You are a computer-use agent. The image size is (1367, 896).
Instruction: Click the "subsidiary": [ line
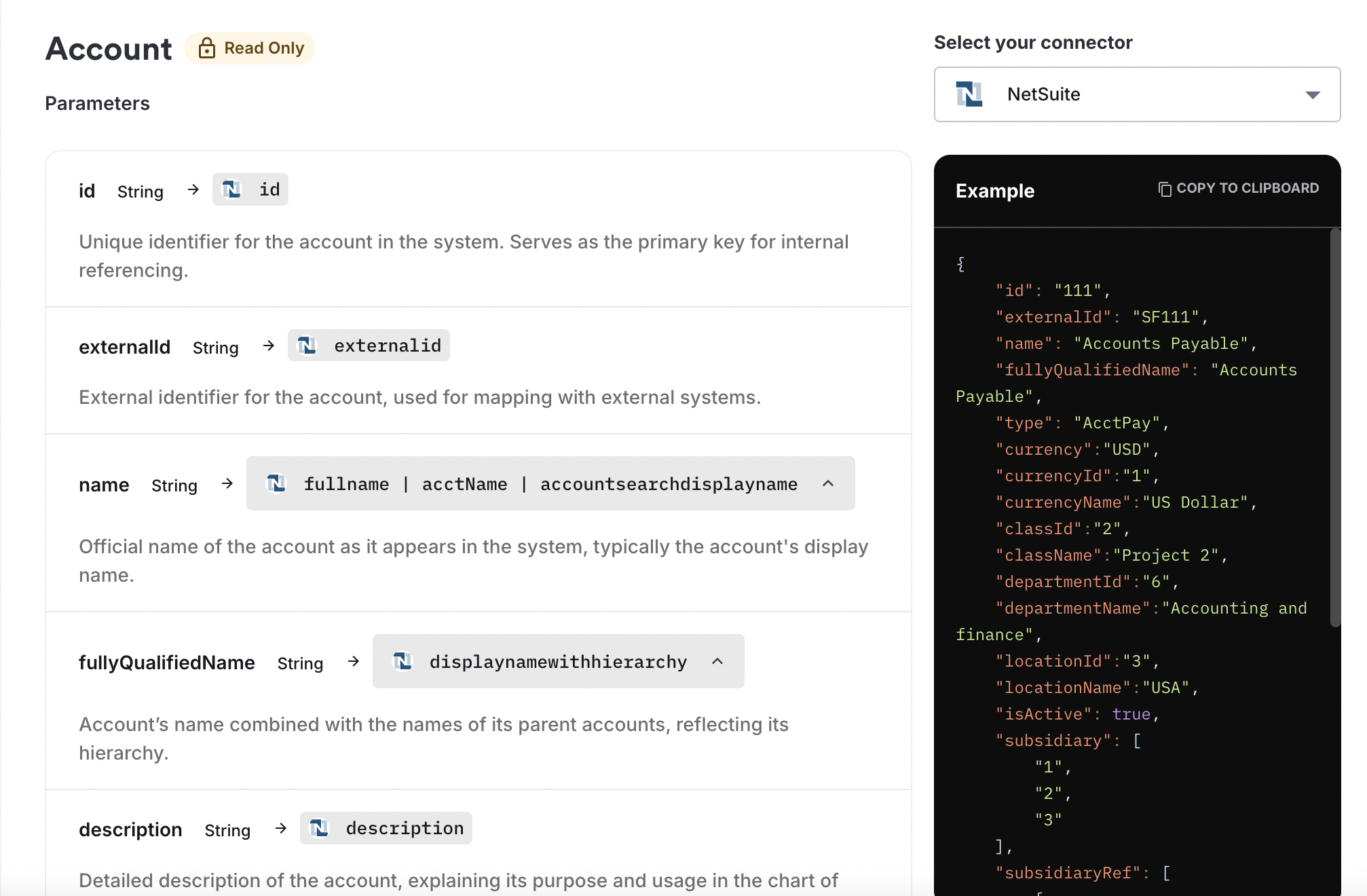(1068, 741)
